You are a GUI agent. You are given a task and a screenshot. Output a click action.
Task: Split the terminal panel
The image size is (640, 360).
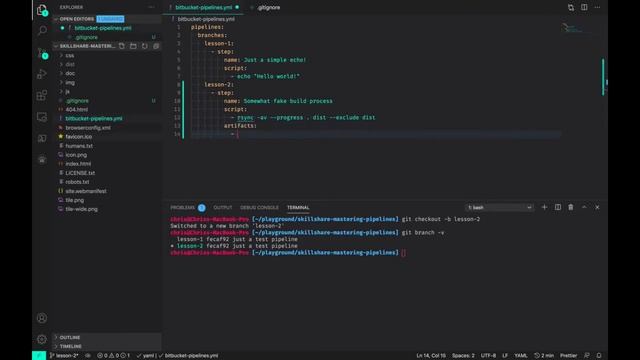(558, 207)
